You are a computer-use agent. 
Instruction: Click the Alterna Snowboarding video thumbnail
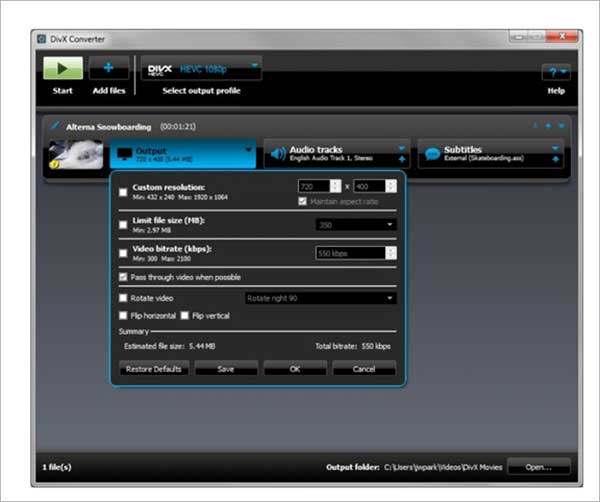coord(76,154)
